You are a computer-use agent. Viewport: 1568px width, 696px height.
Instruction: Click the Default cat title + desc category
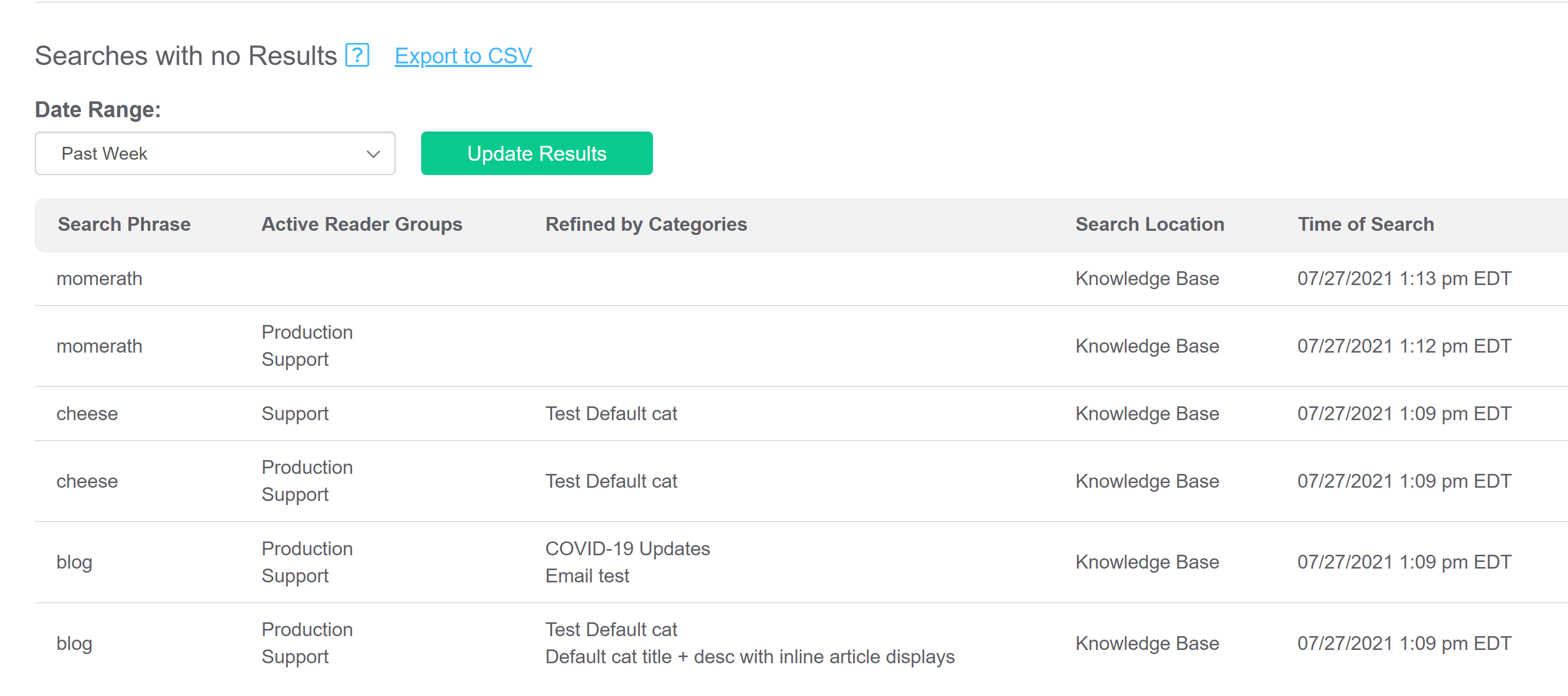coord(749,657)
